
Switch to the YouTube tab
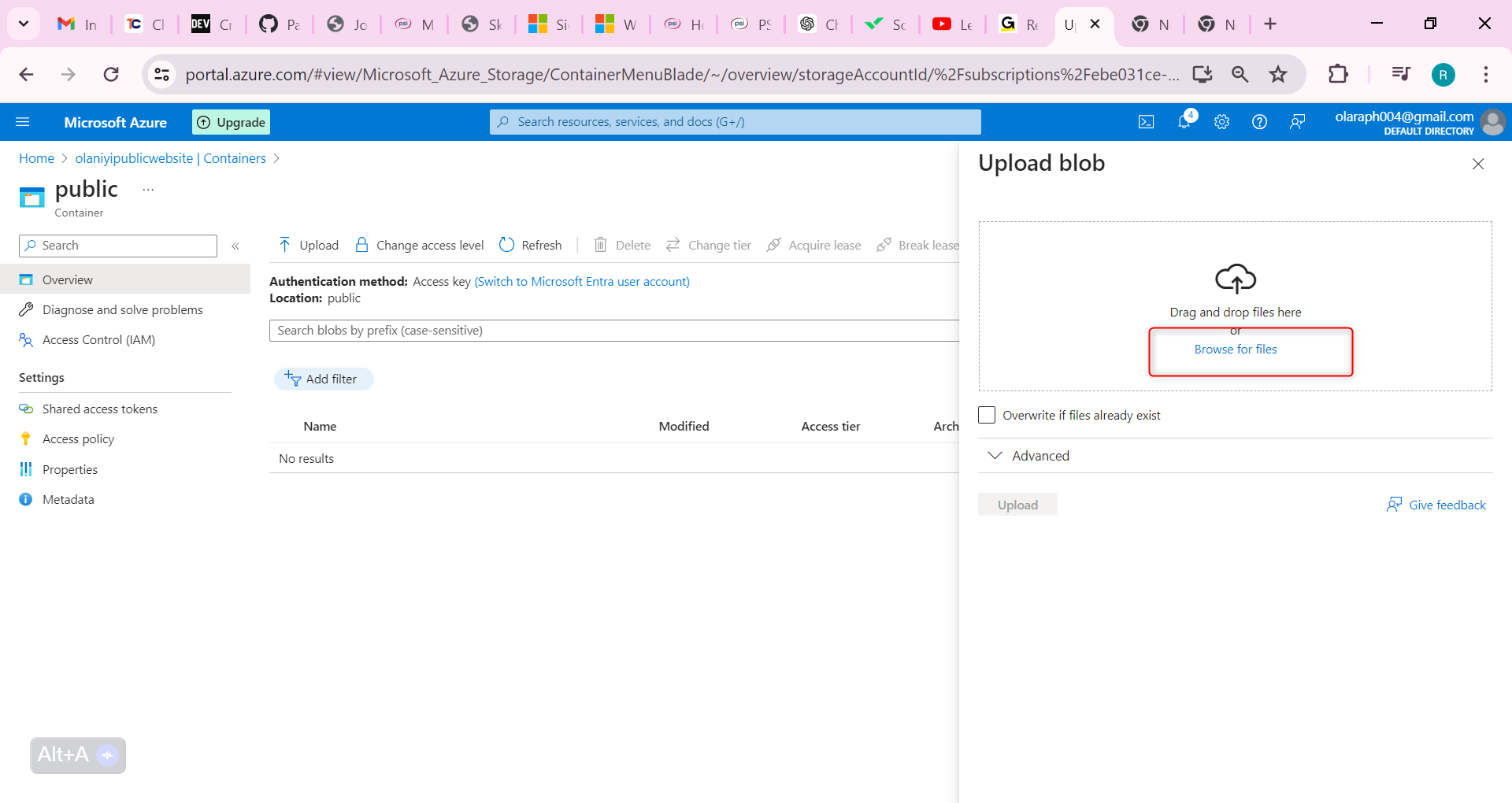953,24
